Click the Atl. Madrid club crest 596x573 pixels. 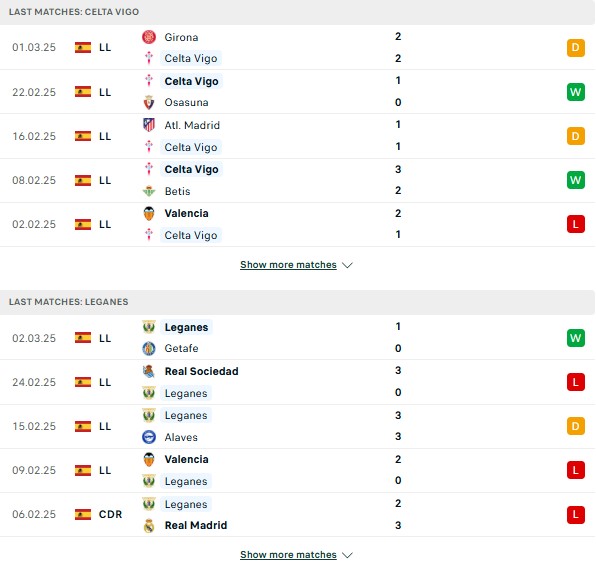(149, 125)
